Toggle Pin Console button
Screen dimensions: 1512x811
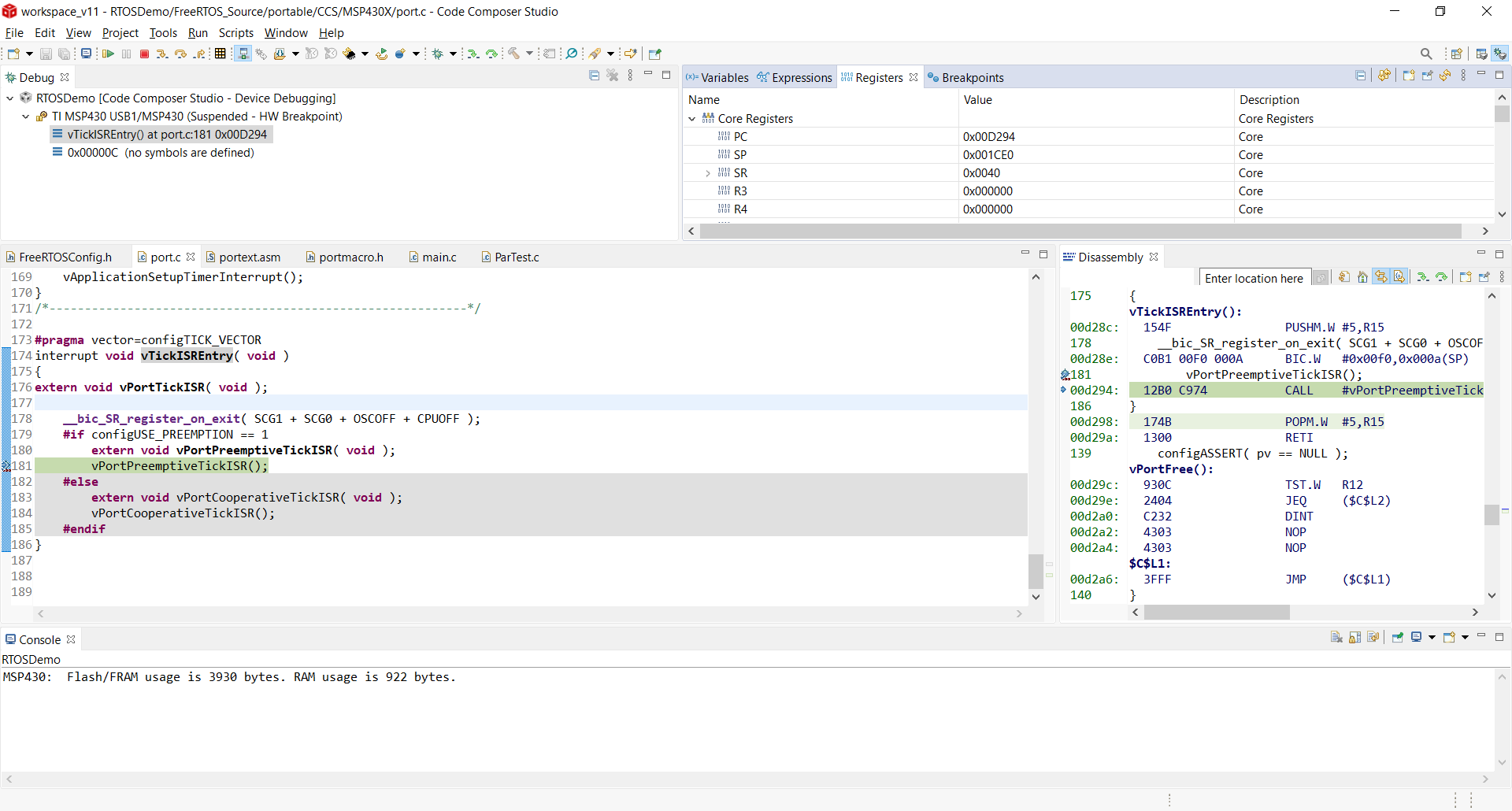coord(1398,637)
